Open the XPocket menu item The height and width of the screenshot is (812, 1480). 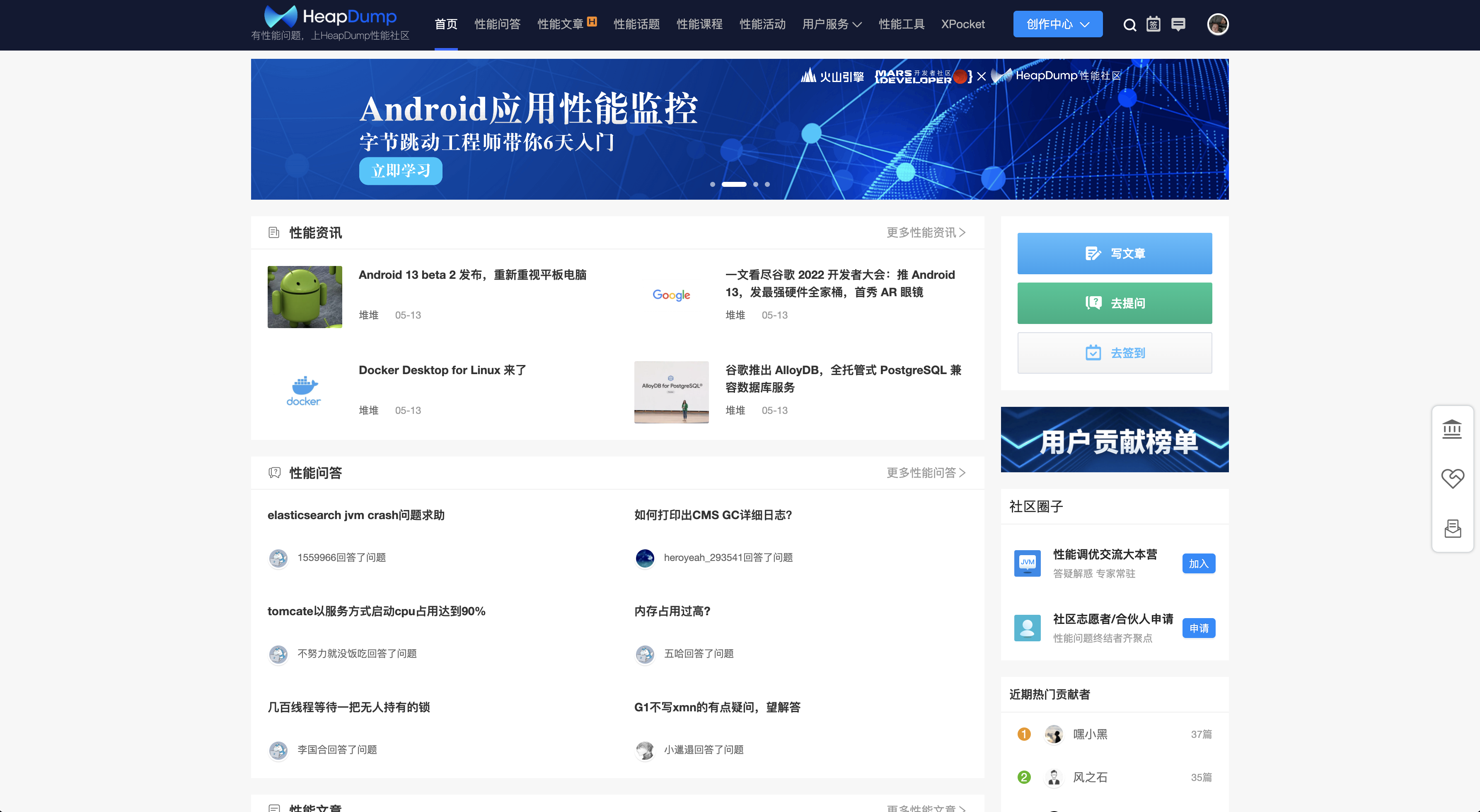coord(962,24)
